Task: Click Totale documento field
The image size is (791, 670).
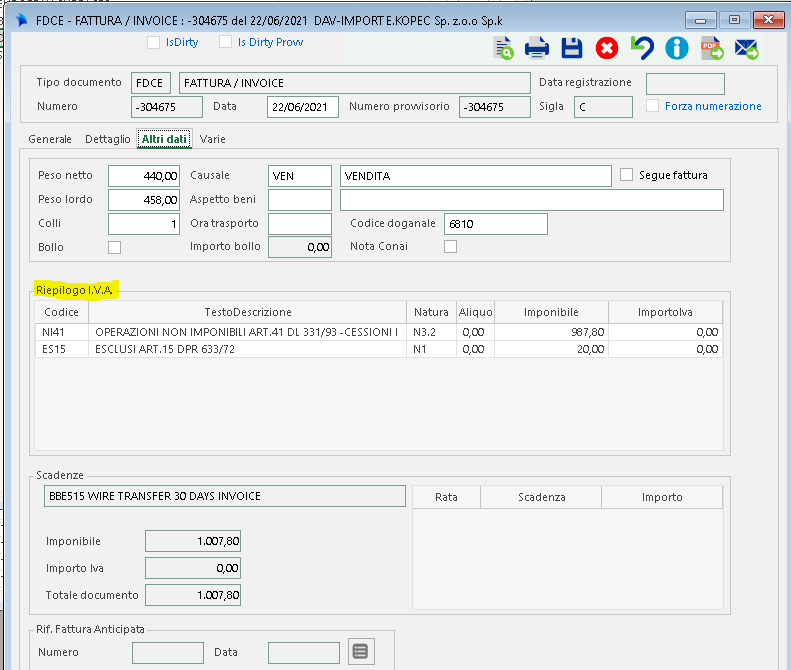Action: [x=193, y=595]
